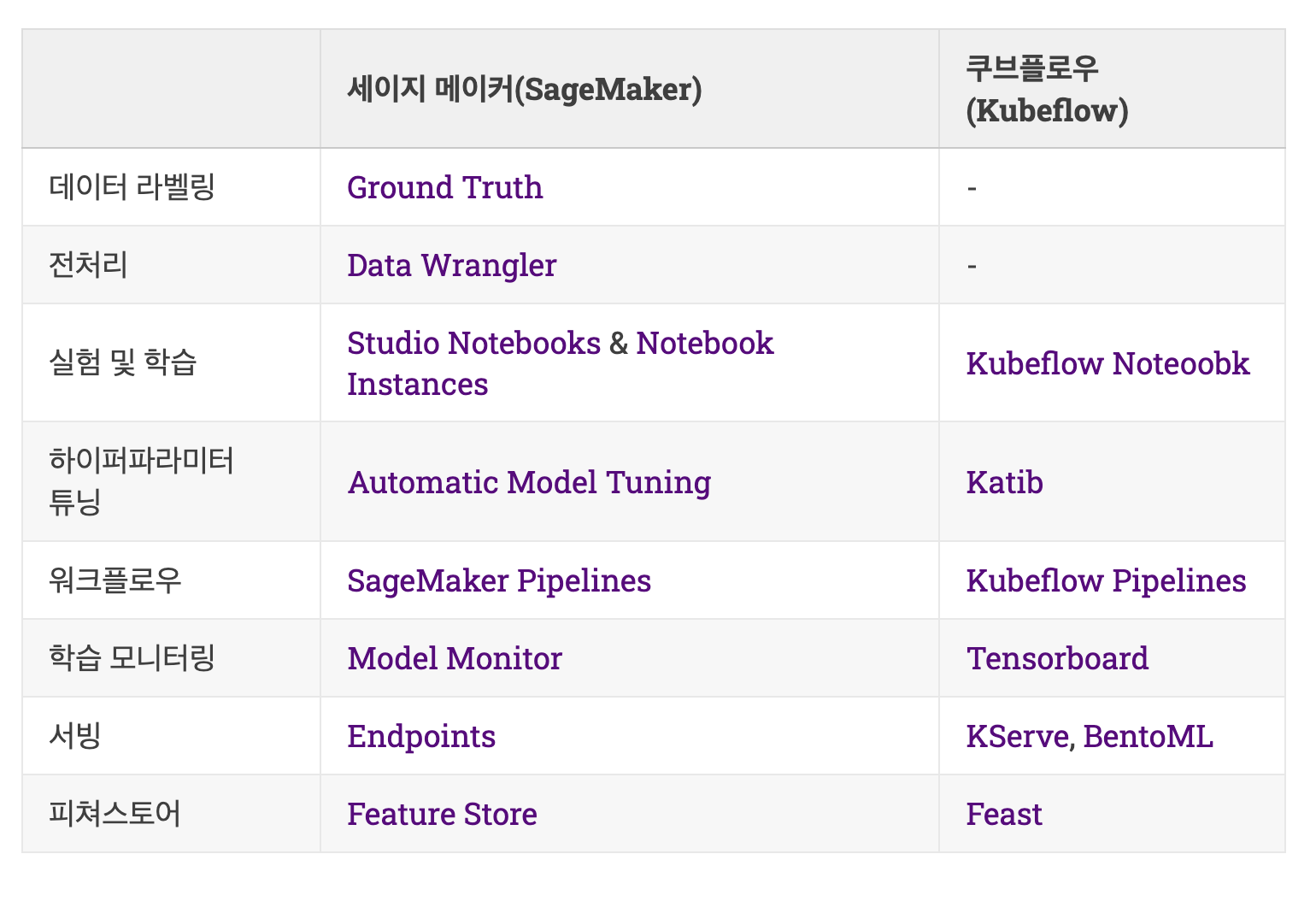Click the dash in the 데이터 라벨링 Kubeflow cell

(972, 189)
